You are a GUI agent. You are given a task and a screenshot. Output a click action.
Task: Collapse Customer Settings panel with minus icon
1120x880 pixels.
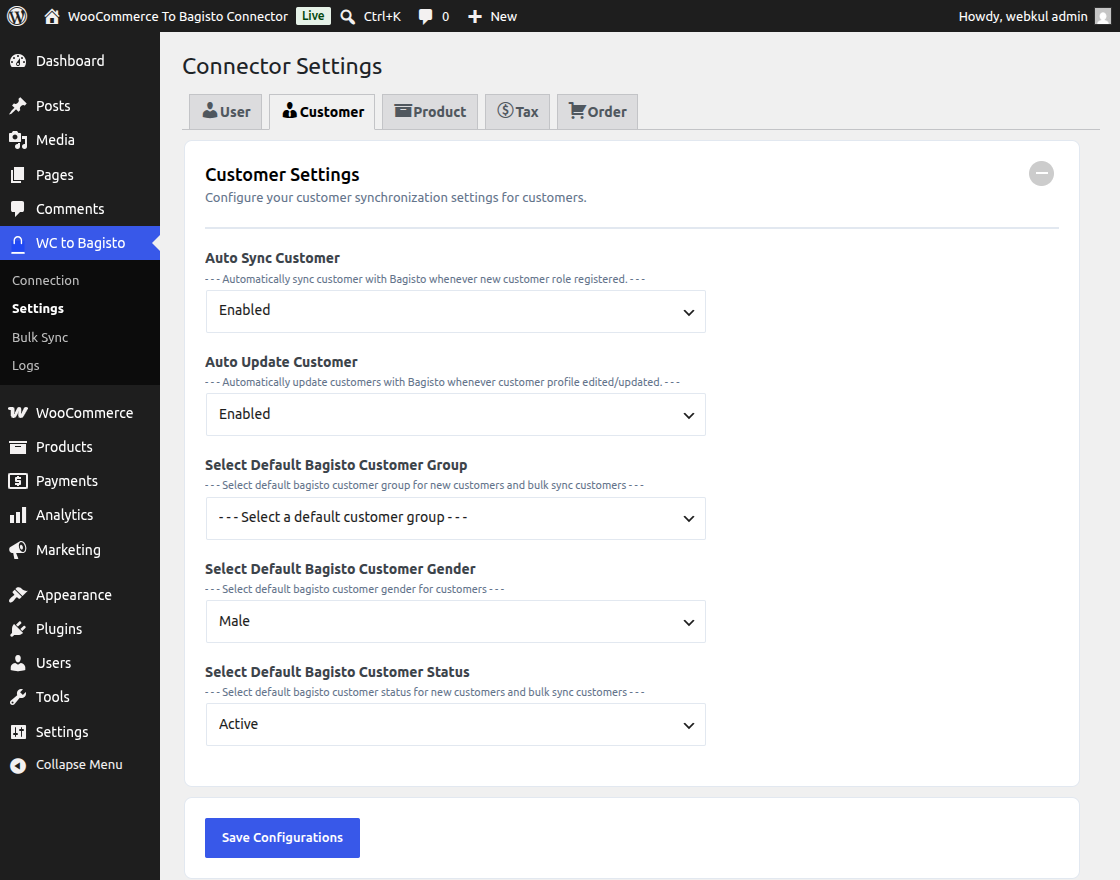[x=1041, y=174]
